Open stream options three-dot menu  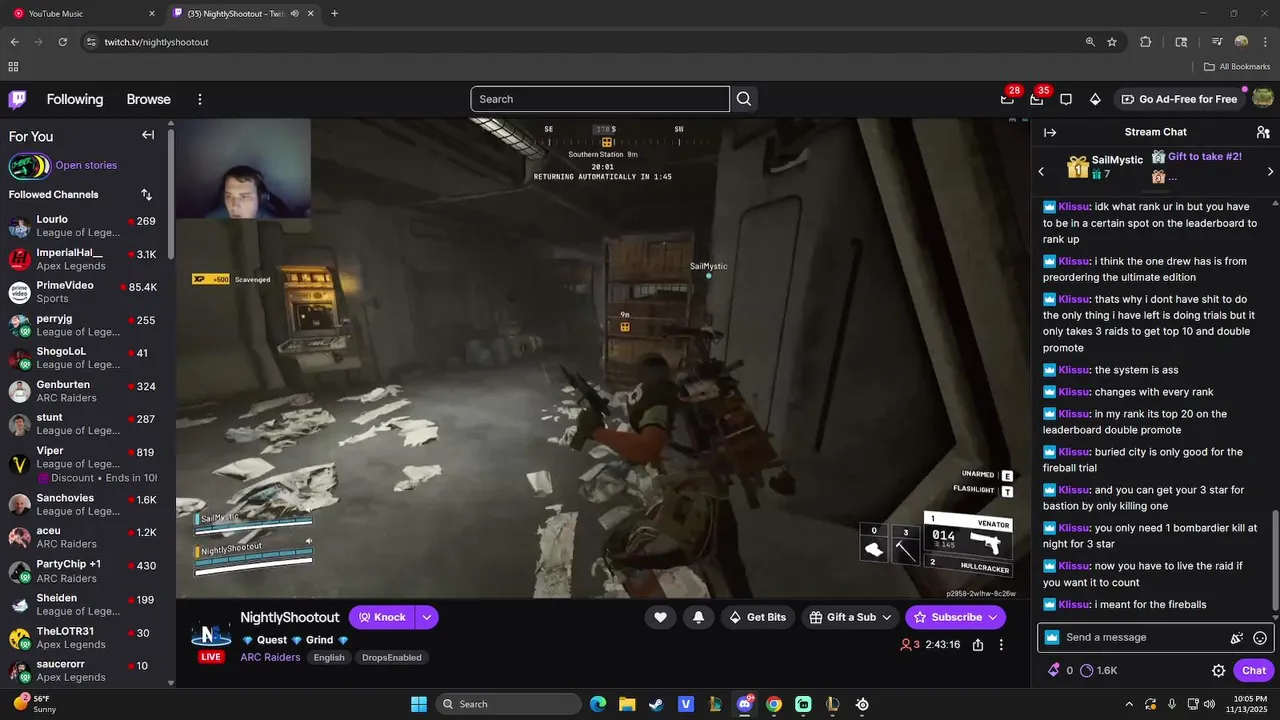pos(1001,645)
